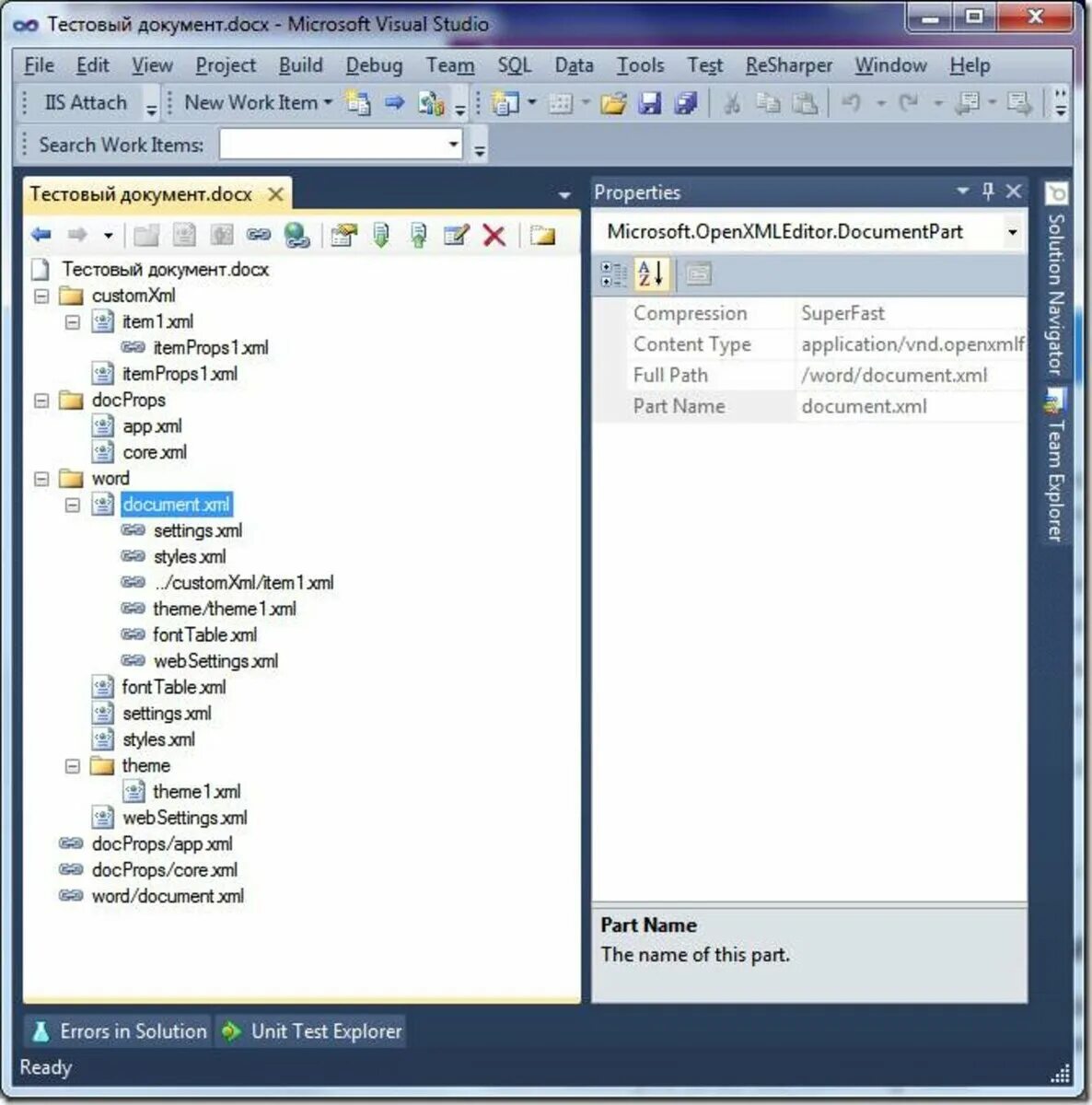Open the New Work Item dropdown
1092x1105 pixels.
click(x=328, y=103)
